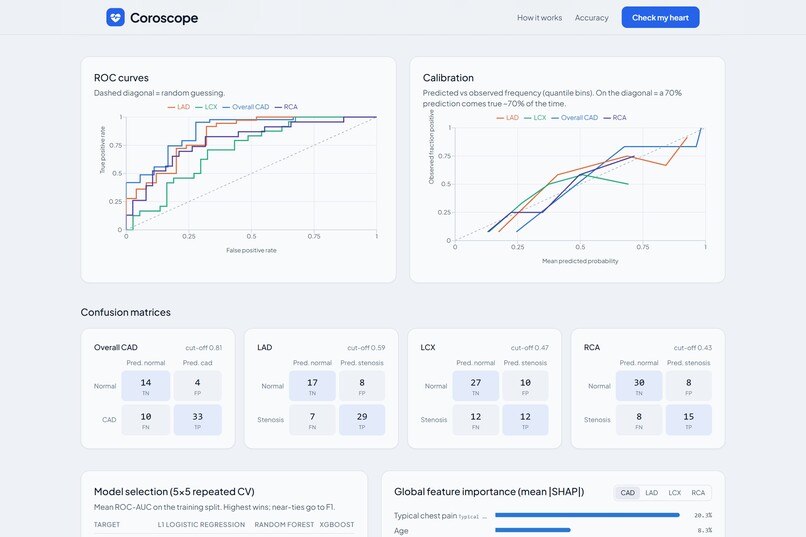Screen dimensions: 806x537
Task: Click the cut-off 0.81 label
Action: [204, 348]
